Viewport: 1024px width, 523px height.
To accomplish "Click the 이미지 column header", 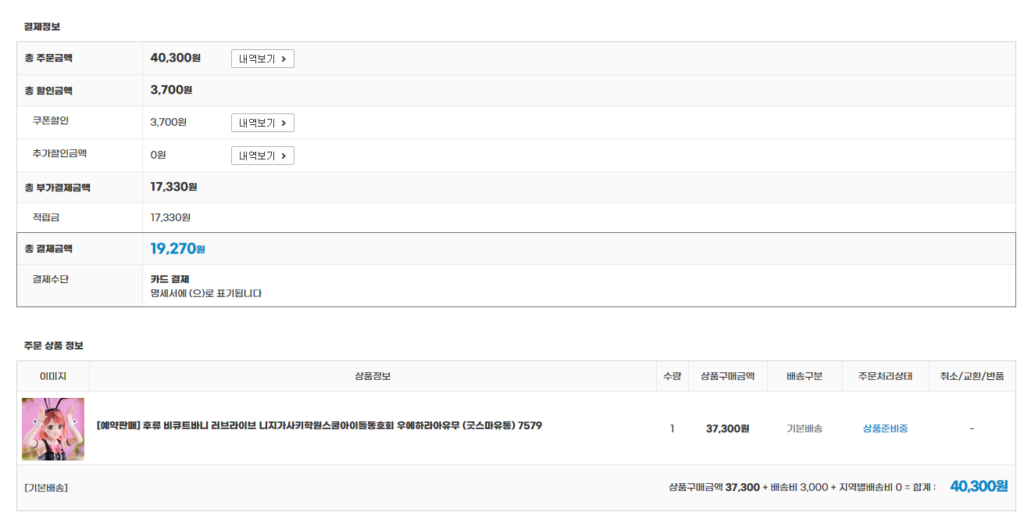I will (53, 376).
